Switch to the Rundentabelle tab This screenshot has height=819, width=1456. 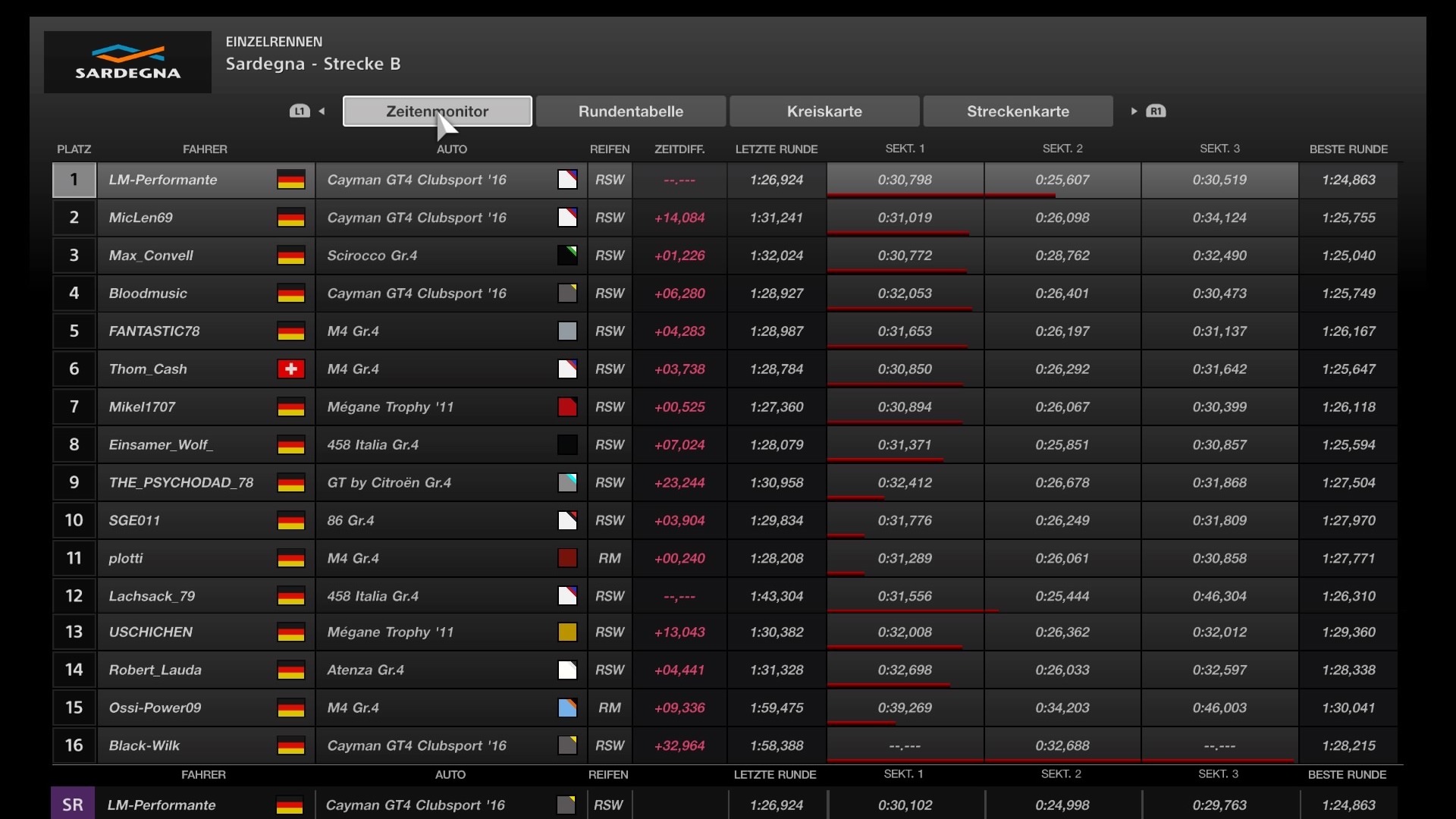630,111
